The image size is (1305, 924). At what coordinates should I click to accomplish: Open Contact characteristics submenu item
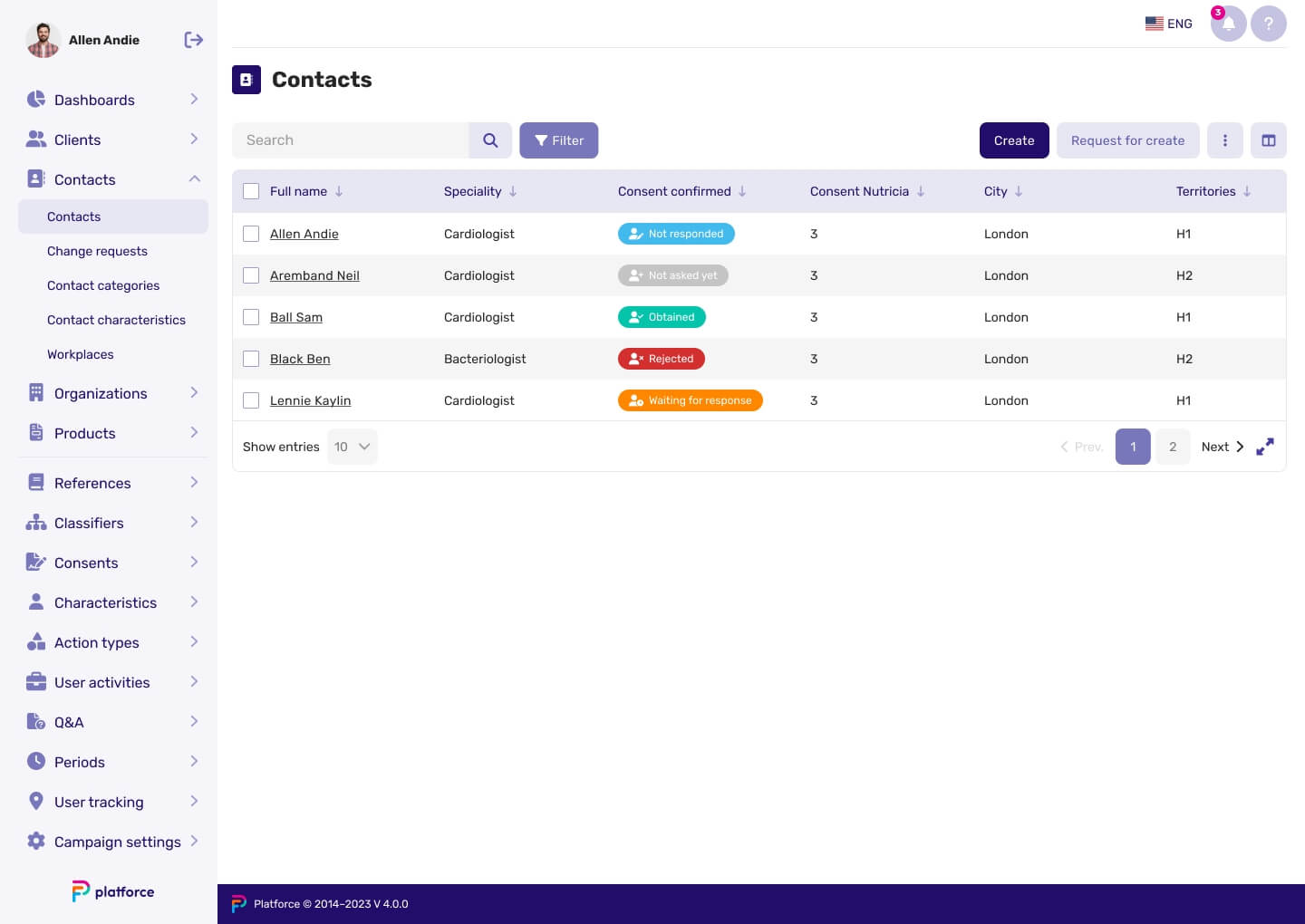pyautogui.click(x=116, y=320)
